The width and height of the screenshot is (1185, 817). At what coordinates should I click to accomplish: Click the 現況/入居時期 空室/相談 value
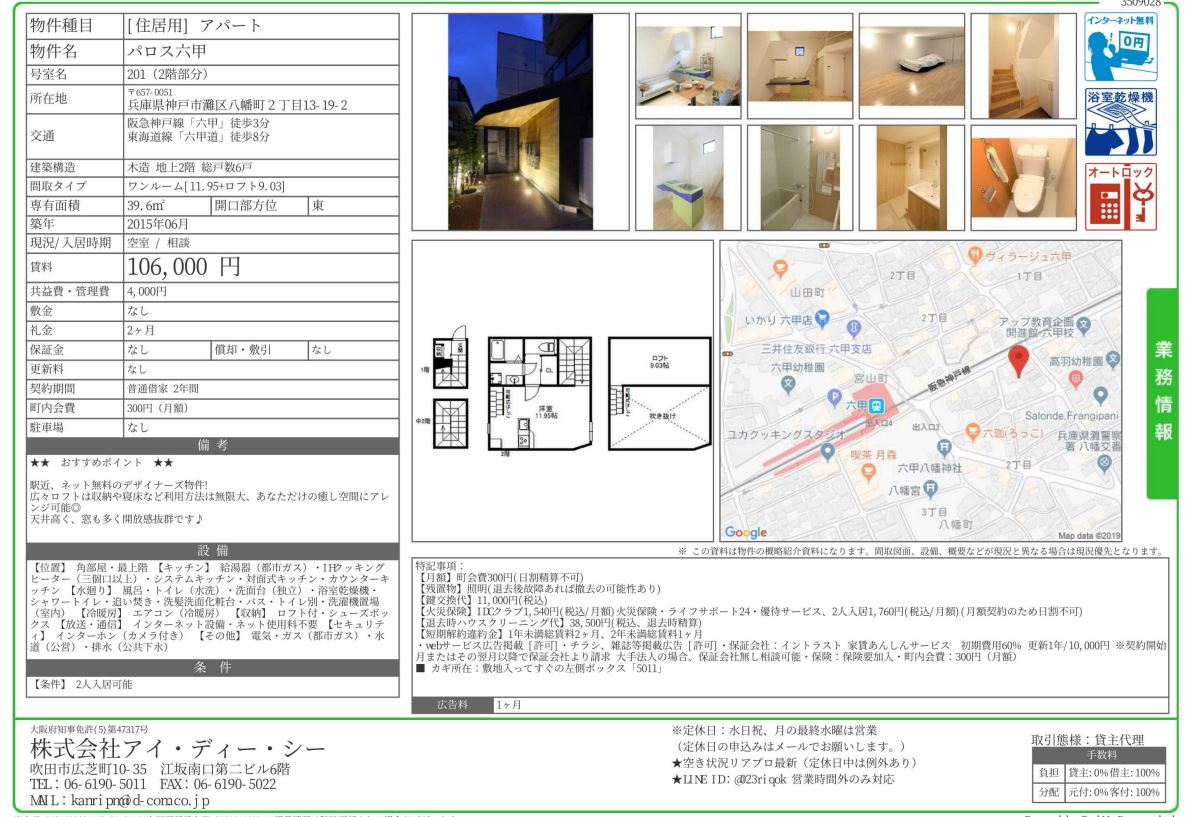(158, 243)
